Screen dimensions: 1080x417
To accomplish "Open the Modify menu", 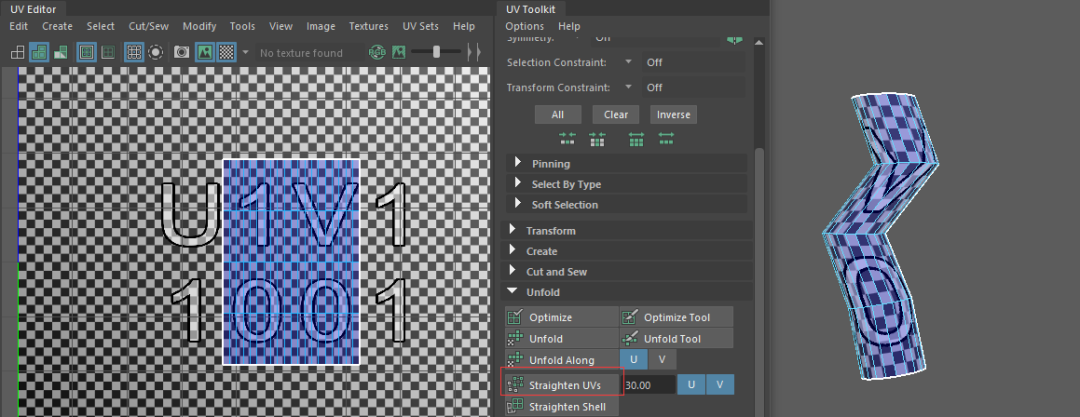I will [199, 26].
